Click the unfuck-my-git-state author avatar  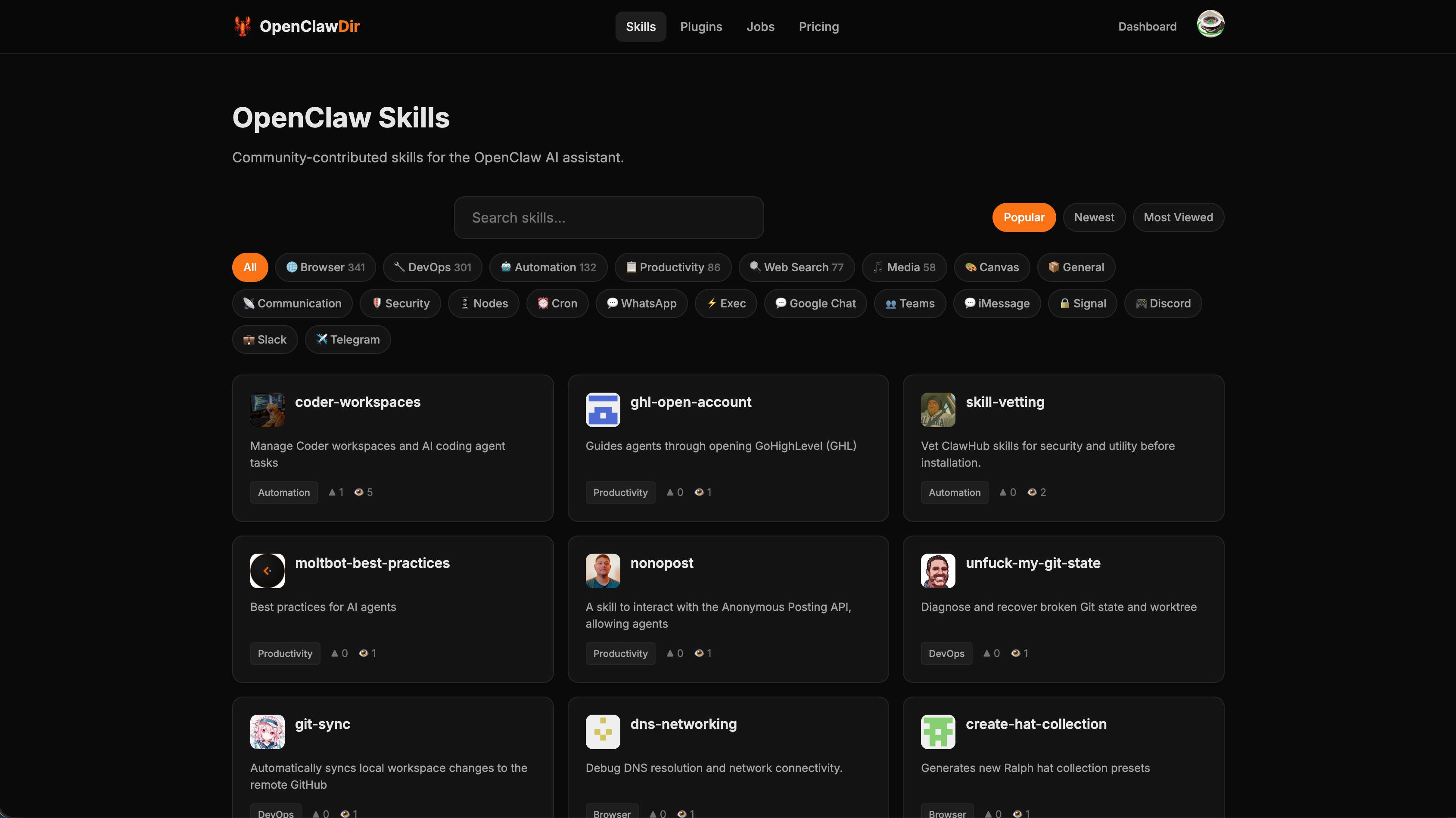pos(937,570)
